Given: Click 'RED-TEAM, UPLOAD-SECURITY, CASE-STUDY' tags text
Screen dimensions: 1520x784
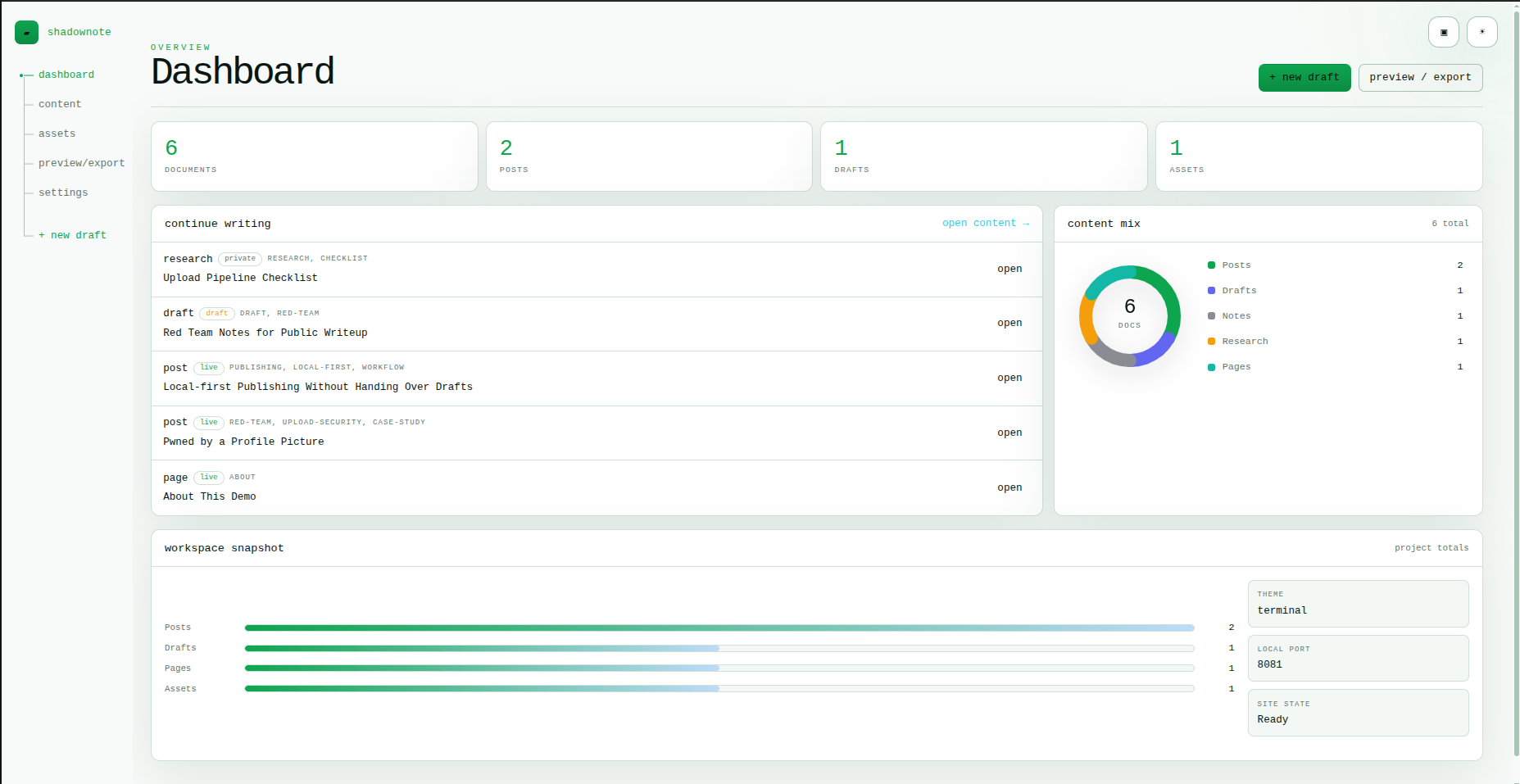Looking at the screenshot, I should click(327, 422).
